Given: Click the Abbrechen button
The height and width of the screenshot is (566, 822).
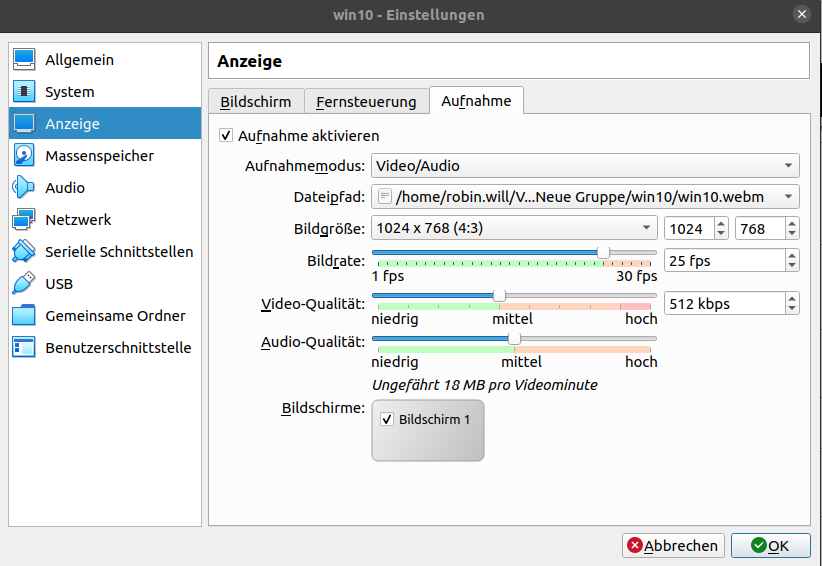Looking at the screenshot, I should pyautogui.click(x=673, y=546).
